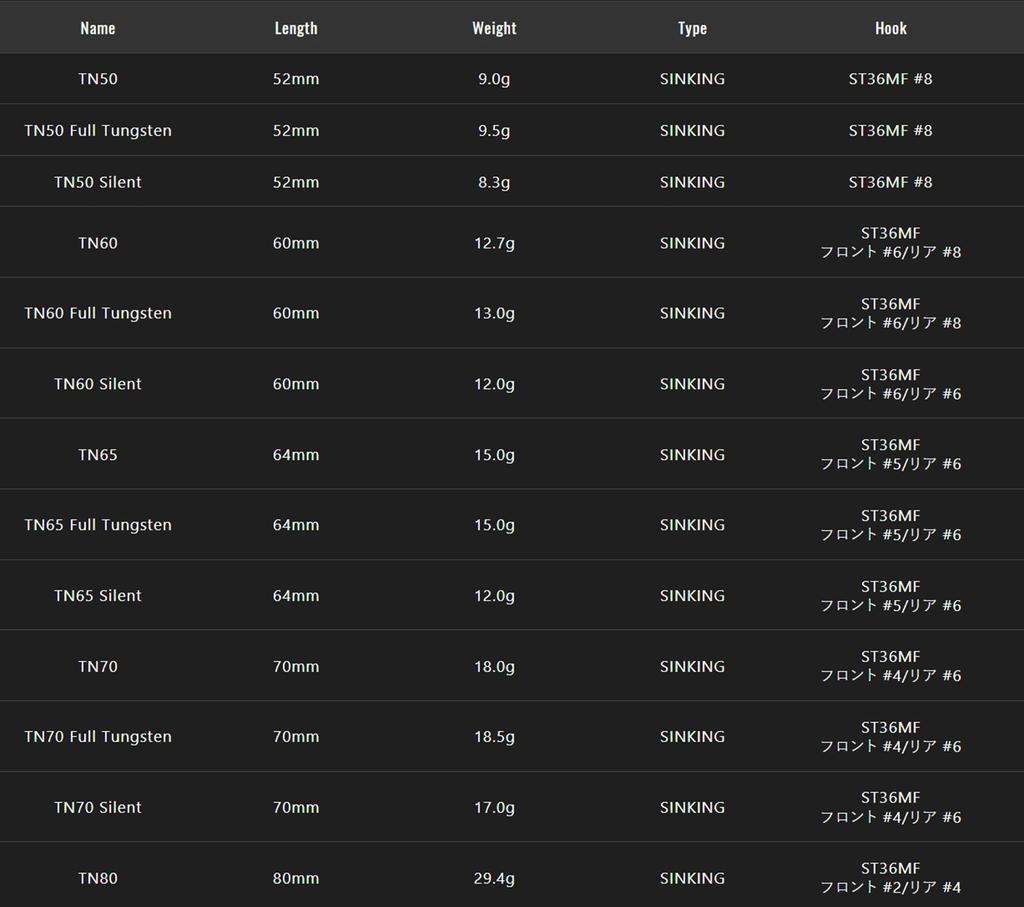Select the 18.5g weight cell
This screenshot has width=1024, height=907.
coord(494,737)
